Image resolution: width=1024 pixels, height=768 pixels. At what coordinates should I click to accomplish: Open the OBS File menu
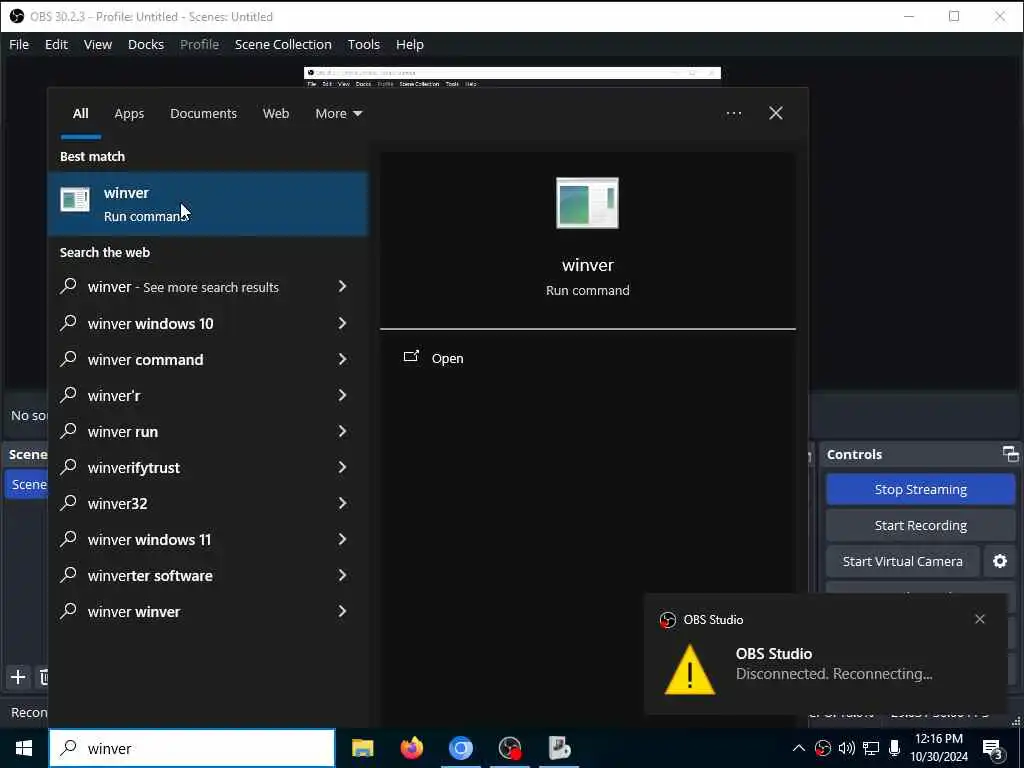coord(19,44)
